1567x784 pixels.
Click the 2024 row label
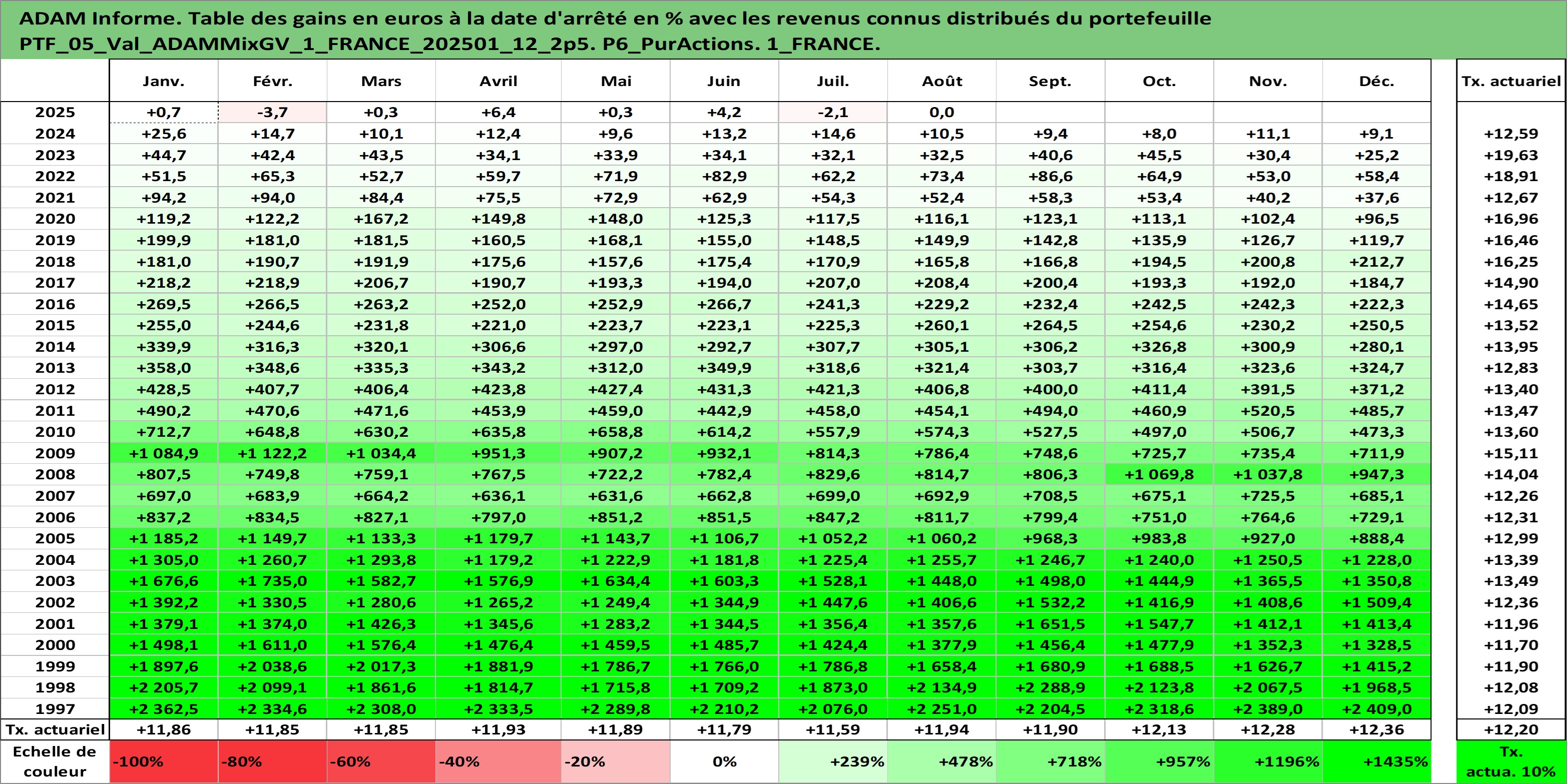[55, 133]
